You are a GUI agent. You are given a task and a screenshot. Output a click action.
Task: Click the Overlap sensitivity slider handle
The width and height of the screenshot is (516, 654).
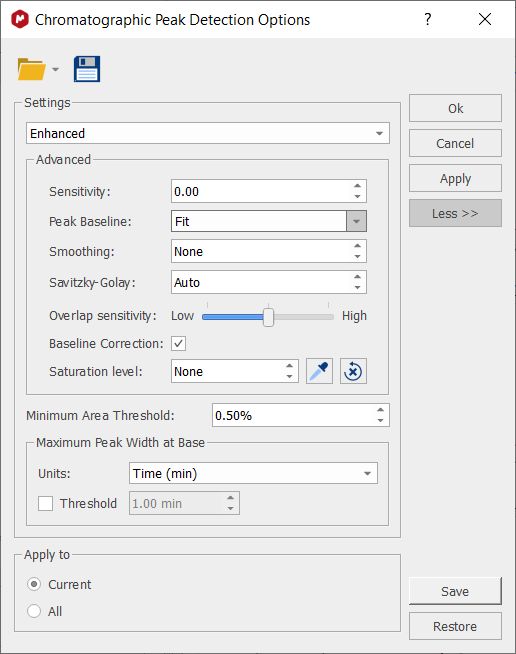[x=269, y=317]
